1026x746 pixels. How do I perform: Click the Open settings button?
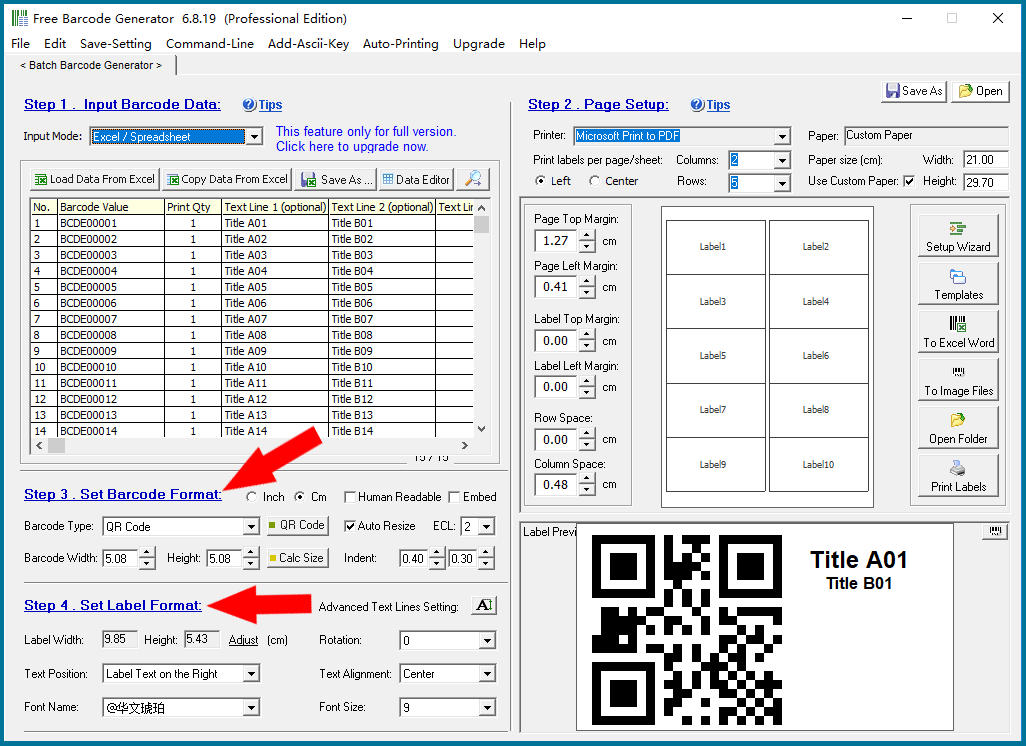coord(980,91)
